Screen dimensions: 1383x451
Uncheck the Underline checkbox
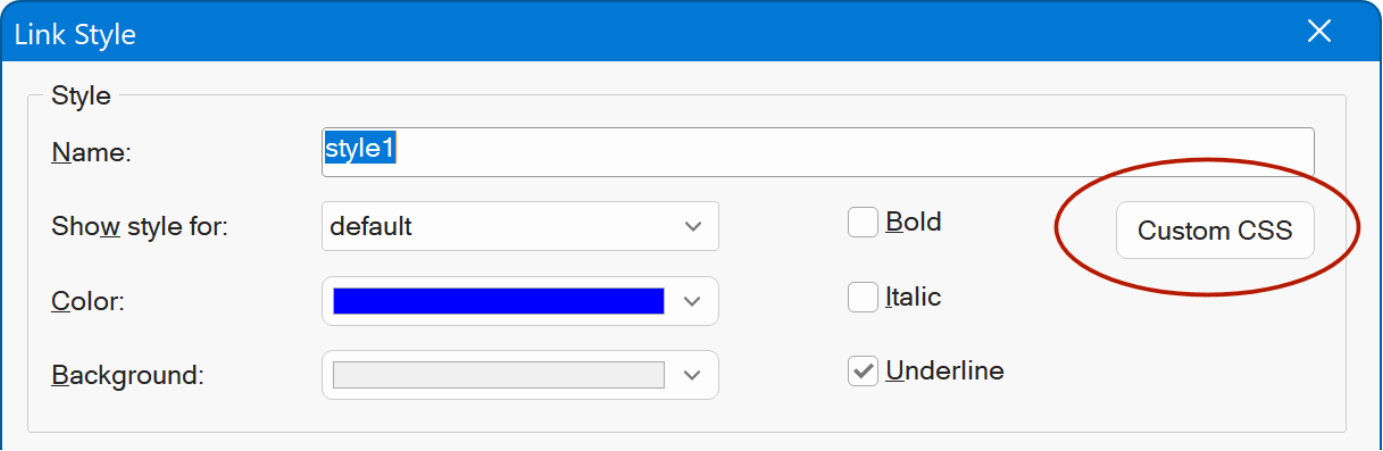[862, 372]
